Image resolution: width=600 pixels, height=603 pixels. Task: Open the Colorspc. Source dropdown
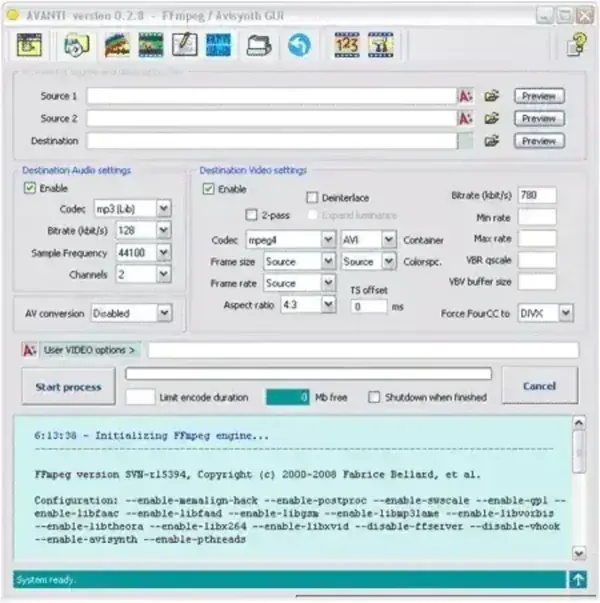coord(389,262)
